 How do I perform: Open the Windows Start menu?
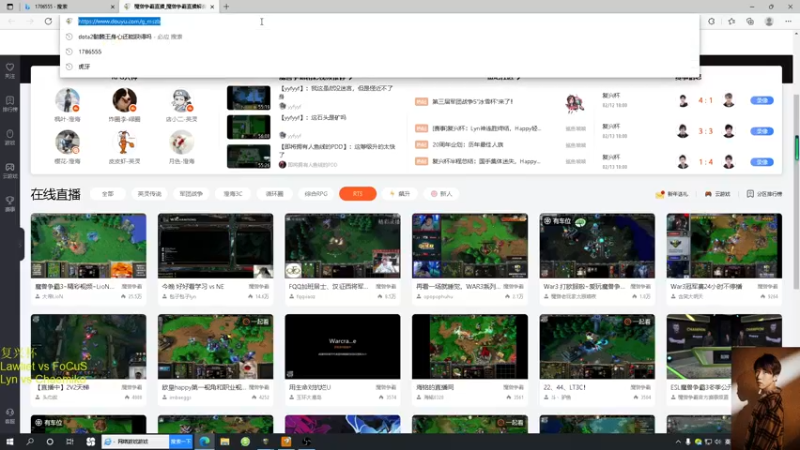coord(10,442)
